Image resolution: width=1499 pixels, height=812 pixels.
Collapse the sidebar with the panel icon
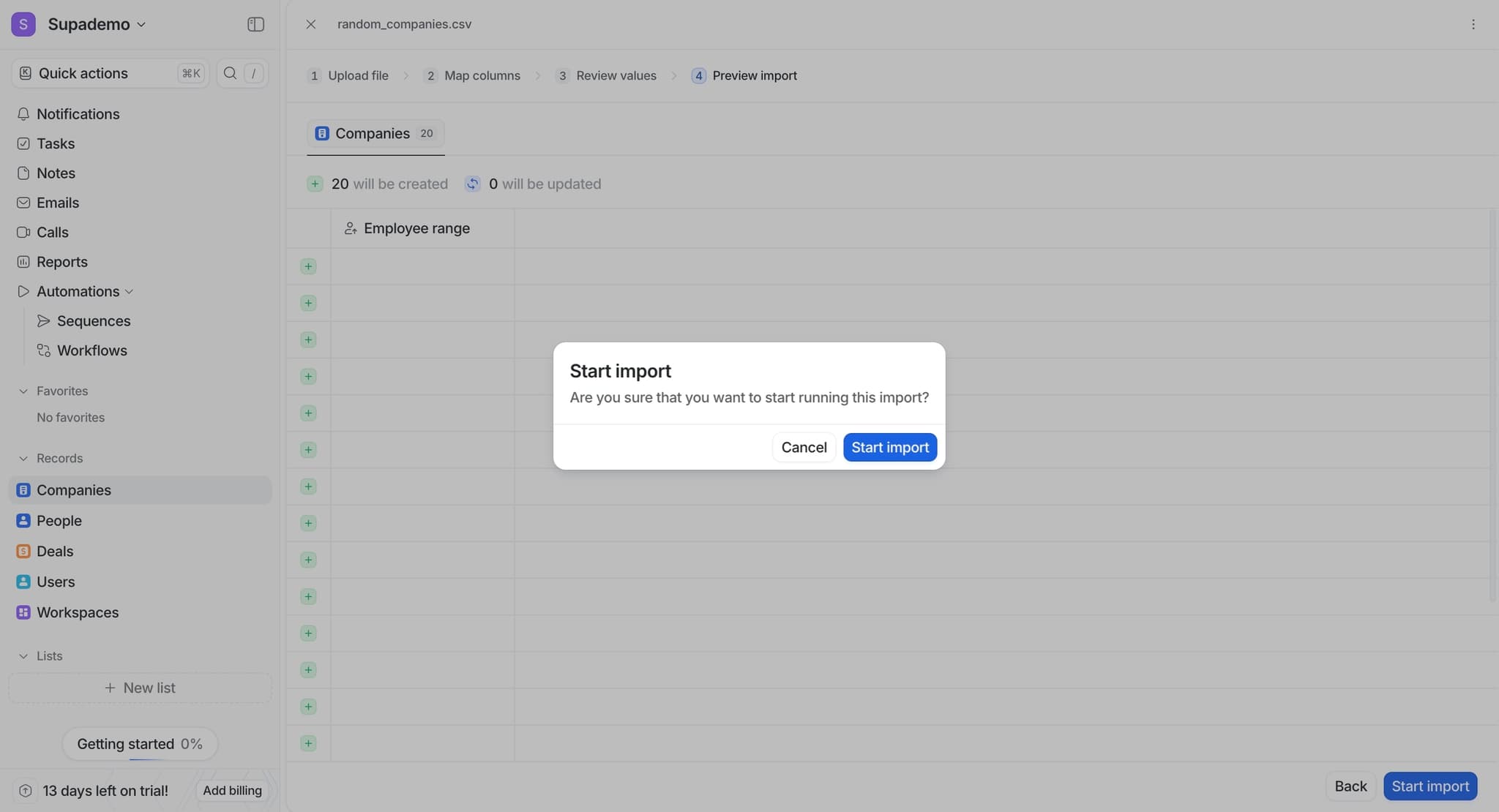255,24
